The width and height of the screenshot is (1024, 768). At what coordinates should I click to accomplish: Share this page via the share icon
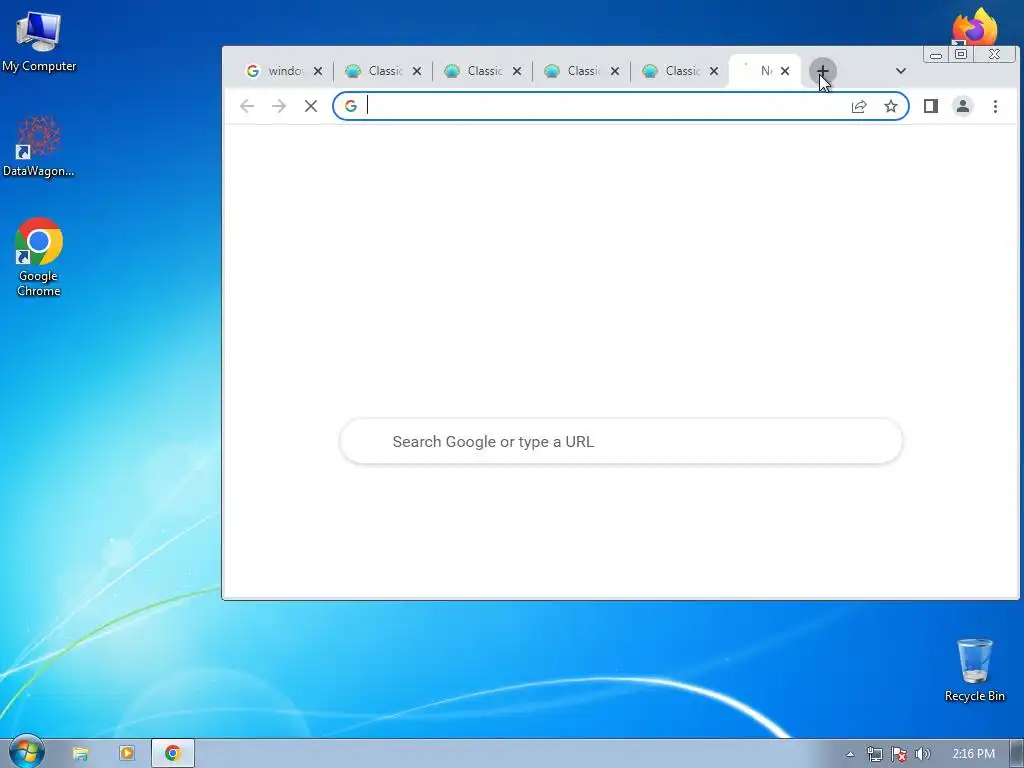click(859, 106)
